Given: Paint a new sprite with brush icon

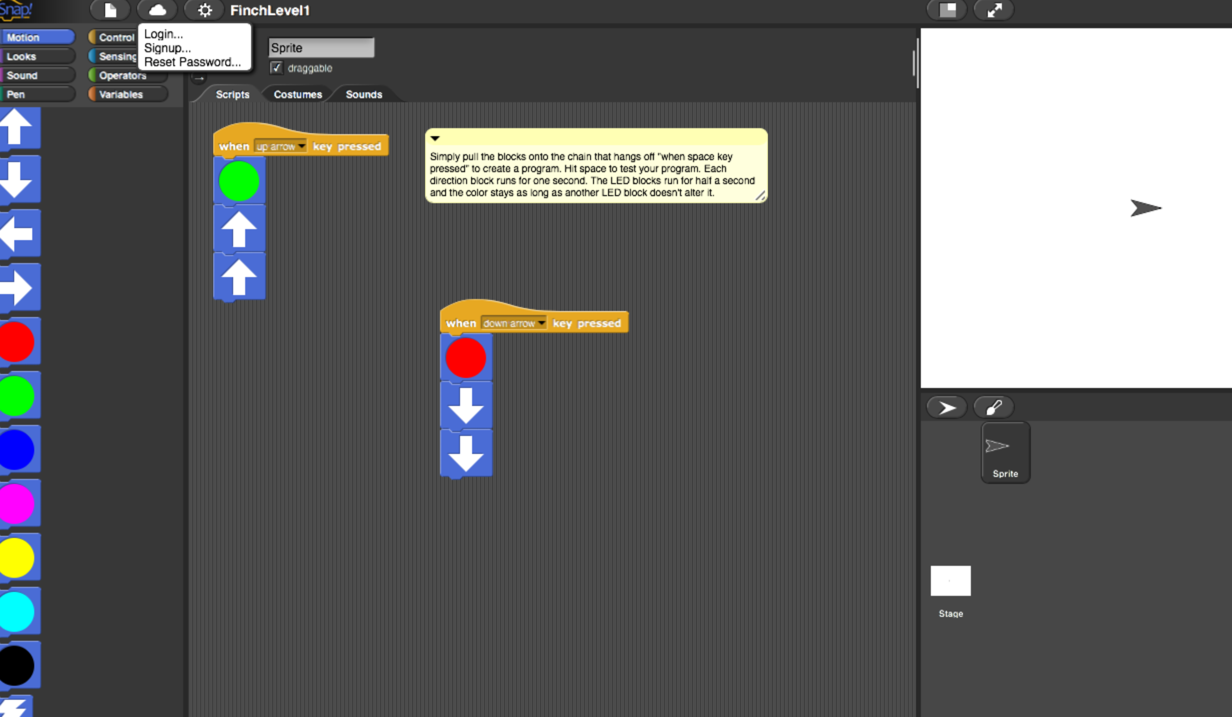Looking at the screenshot, I should (993, 407).
